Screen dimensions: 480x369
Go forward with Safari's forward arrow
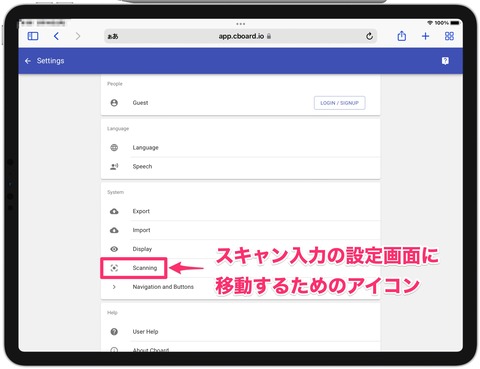pyautogui.click(x=78, y=36)
